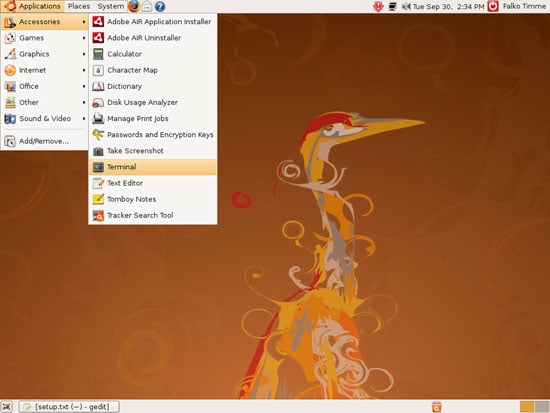Expand the Other submenu arrow
This screenshot has width=550, height=413.
[x=84, y=102]
